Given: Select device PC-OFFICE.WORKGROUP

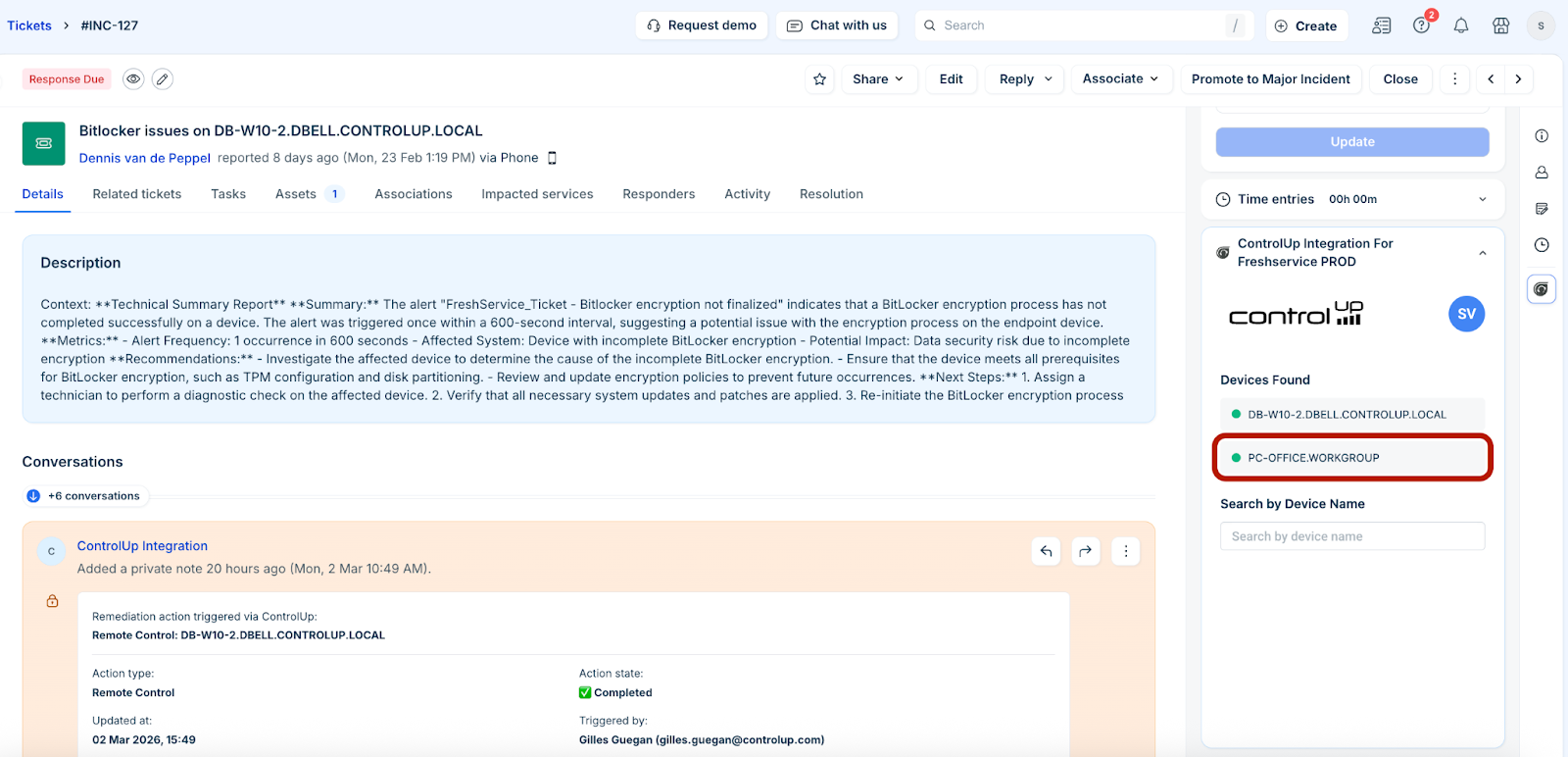Looking at the screenshot, I should point(1352,458).
